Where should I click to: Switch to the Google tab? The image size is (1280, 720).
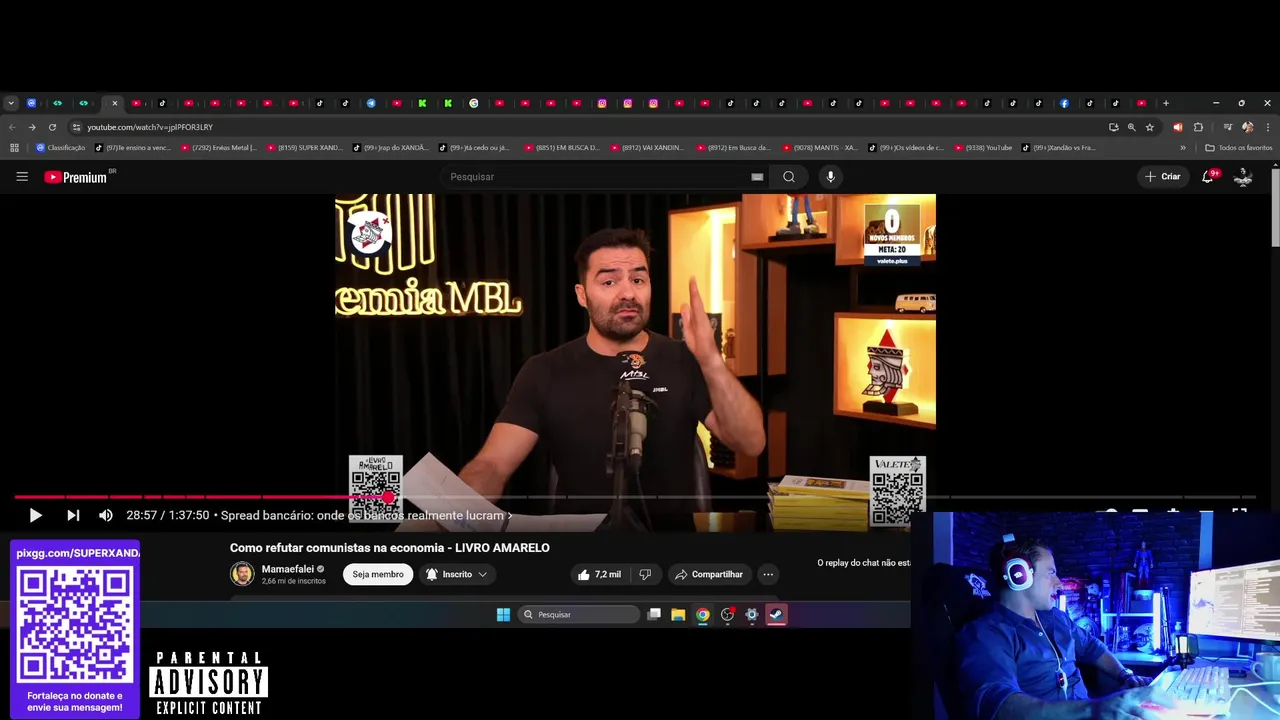[x=474, y=103]
